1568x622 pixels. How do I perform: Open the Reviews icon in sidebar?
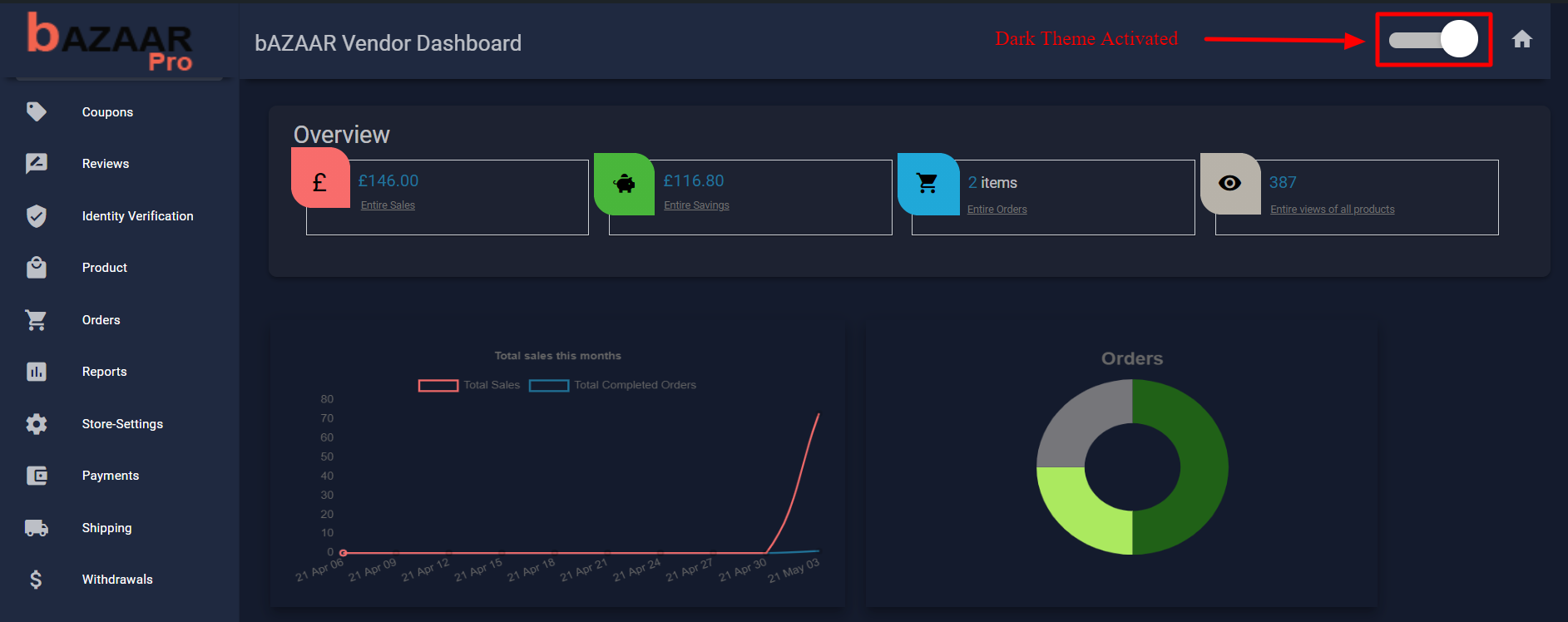[x=37, y=164]
